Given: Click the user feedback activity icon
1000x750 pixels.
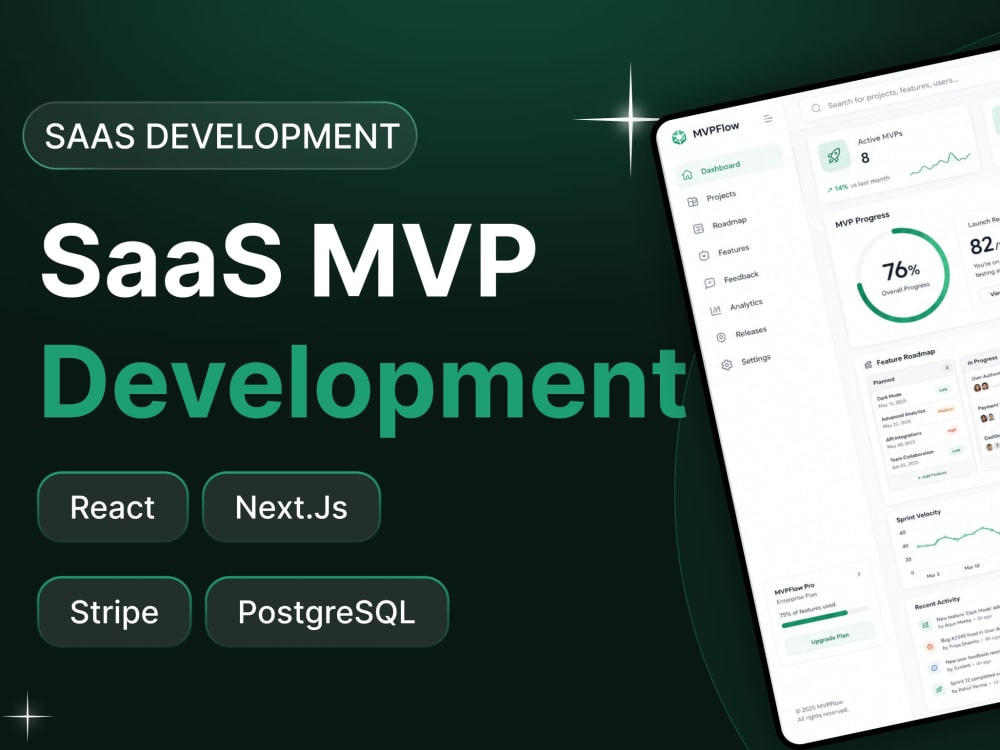Looking at the screenshot, I should click(934, 668).
